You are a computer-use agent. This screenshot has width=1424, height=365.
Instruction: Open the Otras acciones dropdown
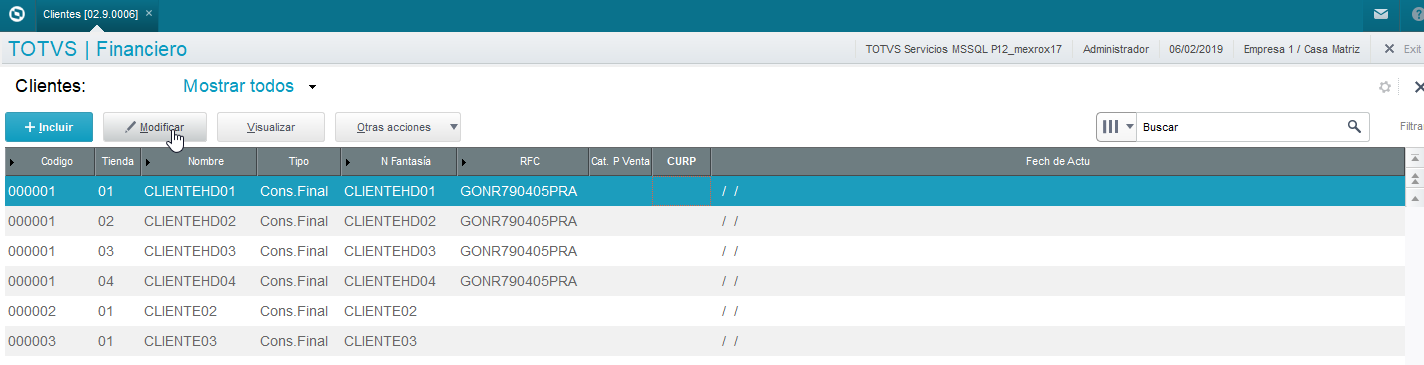pyautogui.click(x=398, y=127)
